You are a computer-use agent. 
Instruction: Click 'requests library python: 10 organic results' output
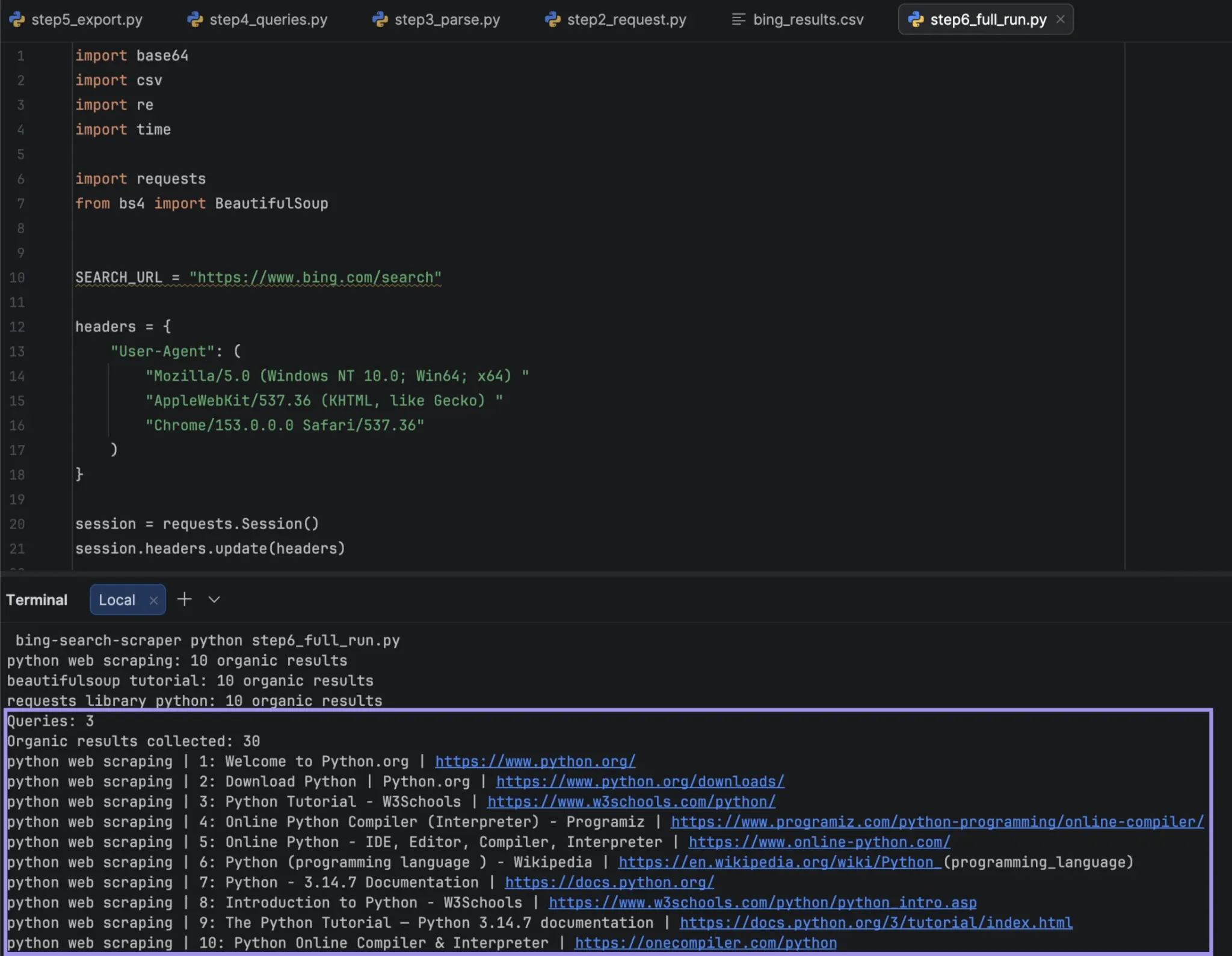tap(194, 700)
